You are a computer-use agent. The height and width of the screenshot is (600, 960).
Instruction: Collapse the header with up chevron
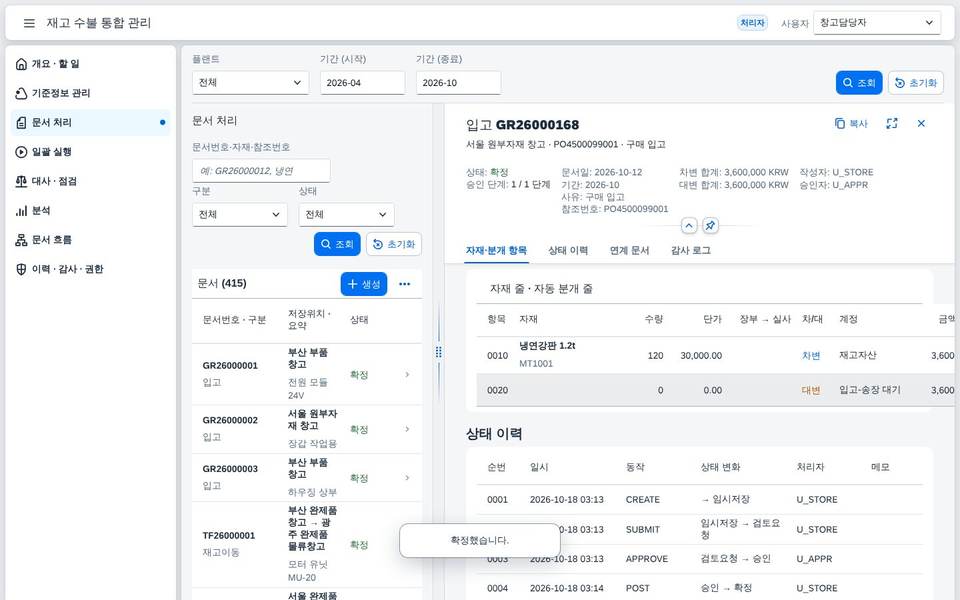click(689, 226)
